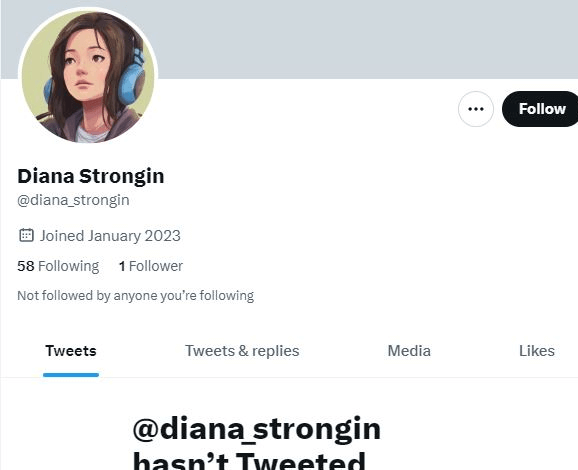Switch to the Tweets tab
Screen dimensions: 578x470
[71, 351]
